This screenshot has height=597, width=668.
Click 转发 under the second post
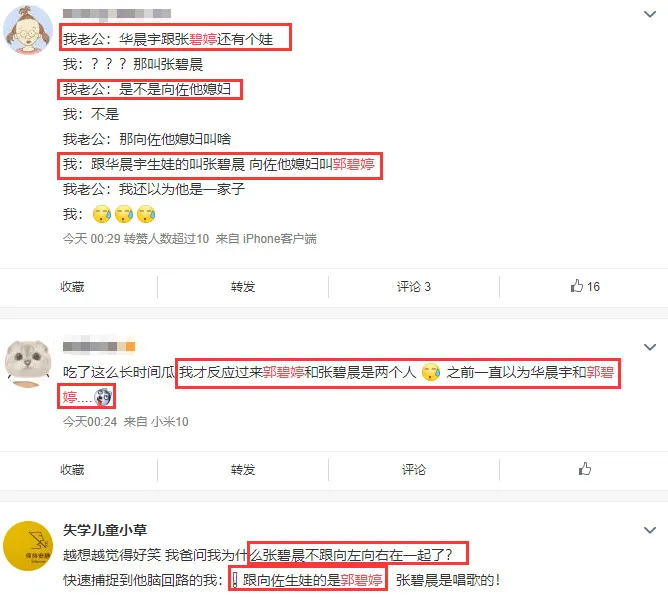(x=243, y=470)
